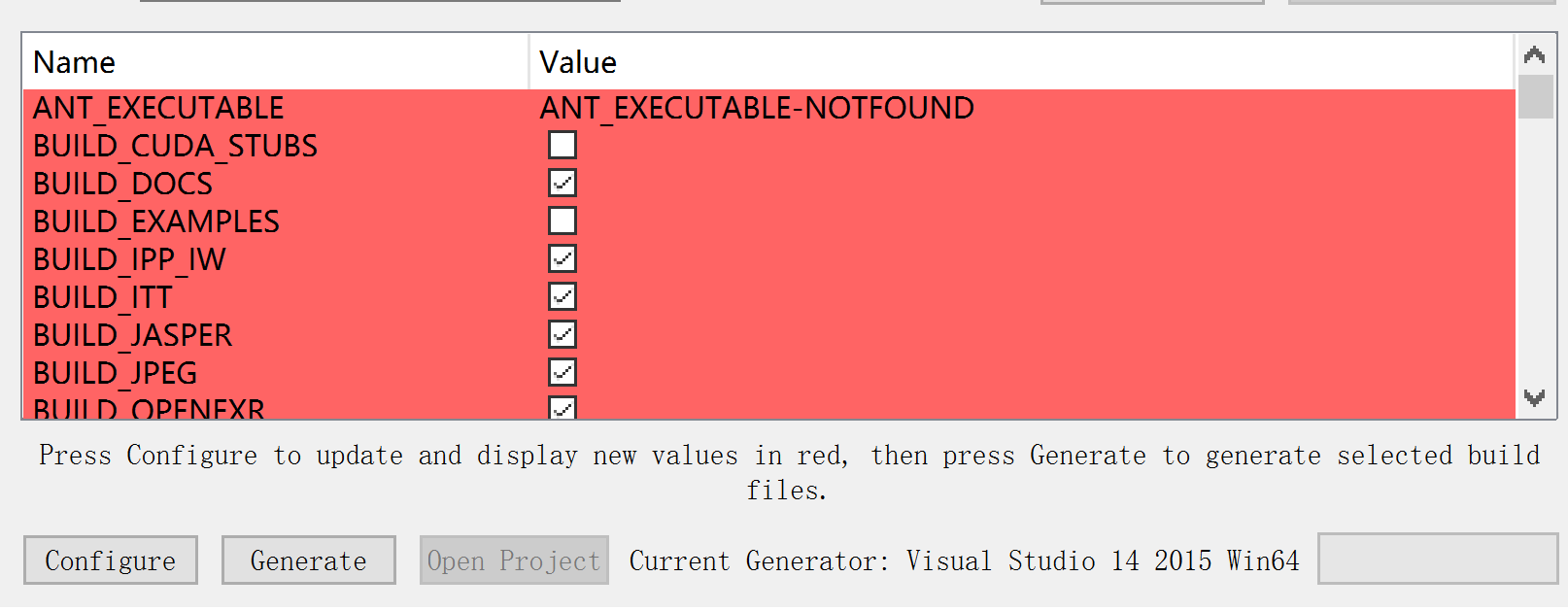Screen dimensions: 1568x611
Task: Click the vertical scrollbar thumb
Action: click(x=1535, y=97)
